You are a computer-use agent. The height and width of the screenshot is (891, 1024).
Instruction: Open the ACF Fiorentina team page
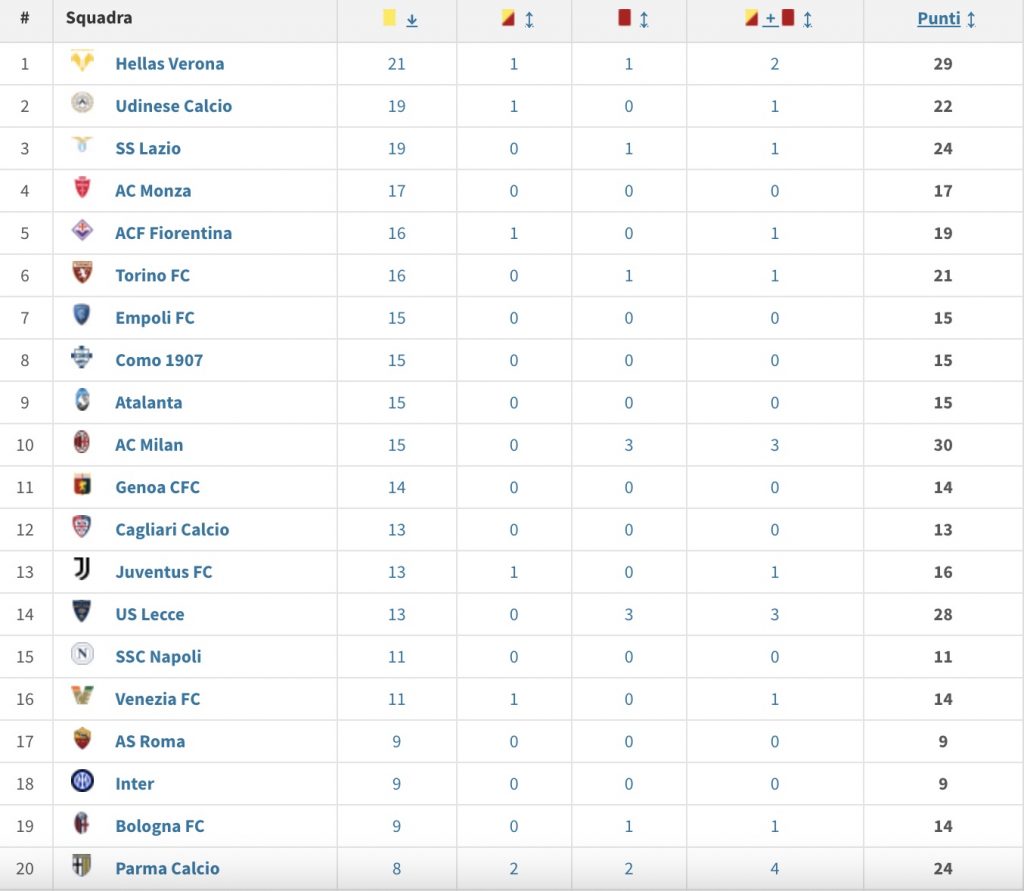(173, 233)
